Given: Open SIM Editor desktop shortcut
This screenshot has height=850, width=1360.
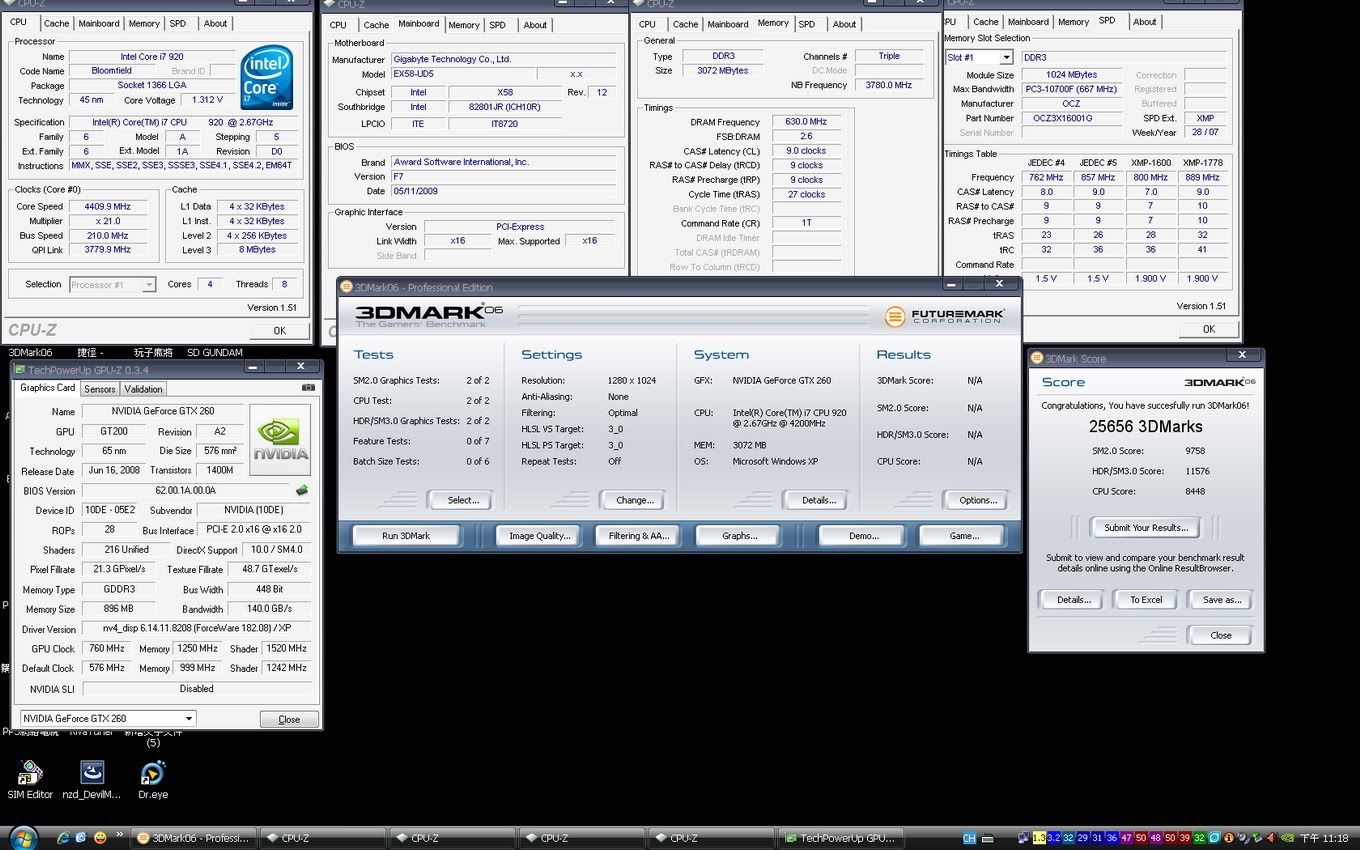Looking at the screenshot, I should click(x=30, y=779).
